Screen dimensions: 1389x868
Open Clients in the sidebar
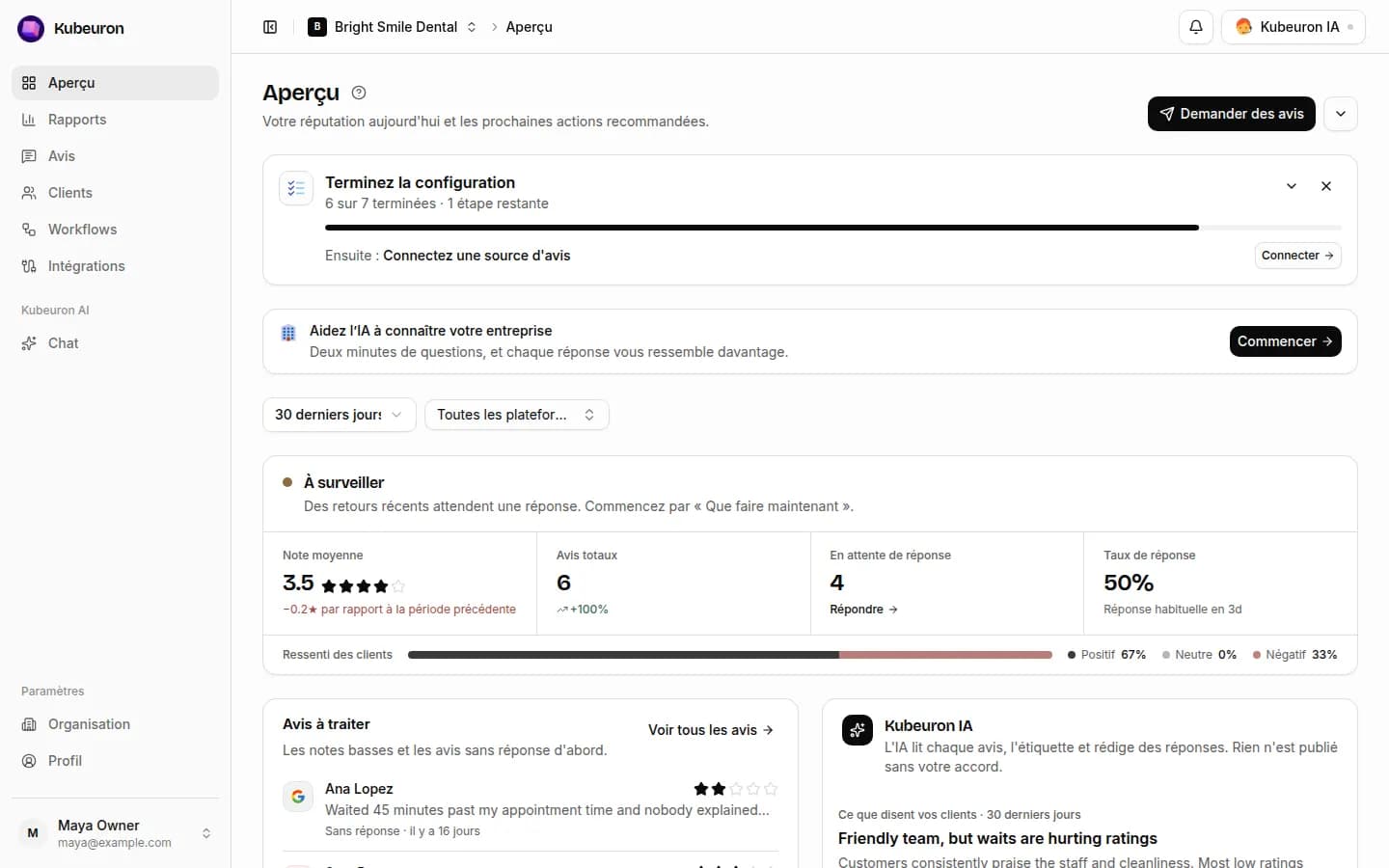[115, 193]
